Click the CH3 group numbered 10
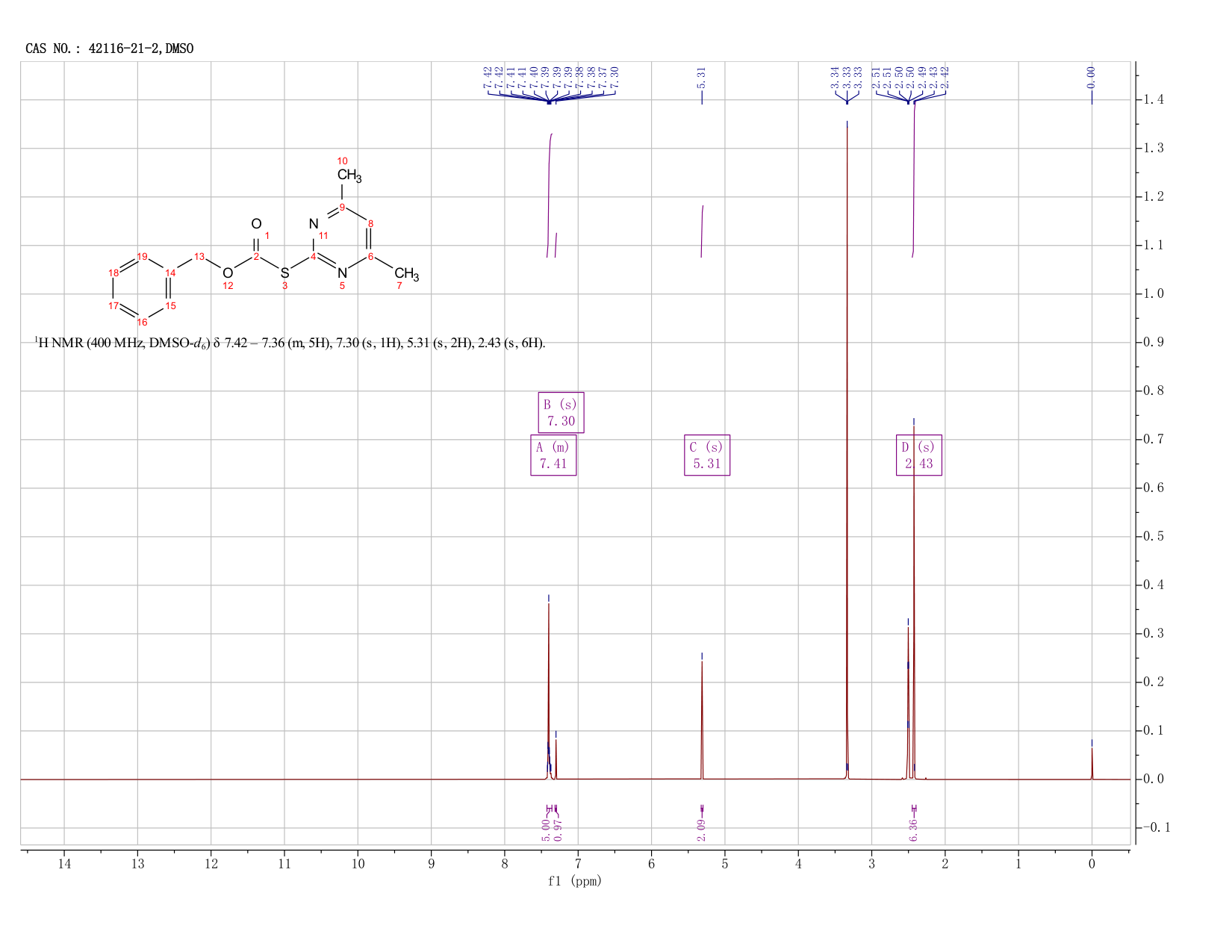Viewport: 1232px width, 952px height. (x=349, y=175)
